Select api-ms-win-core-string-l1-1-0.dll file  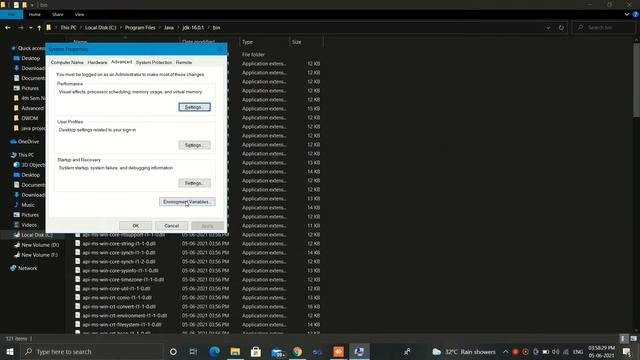[119, 244]
